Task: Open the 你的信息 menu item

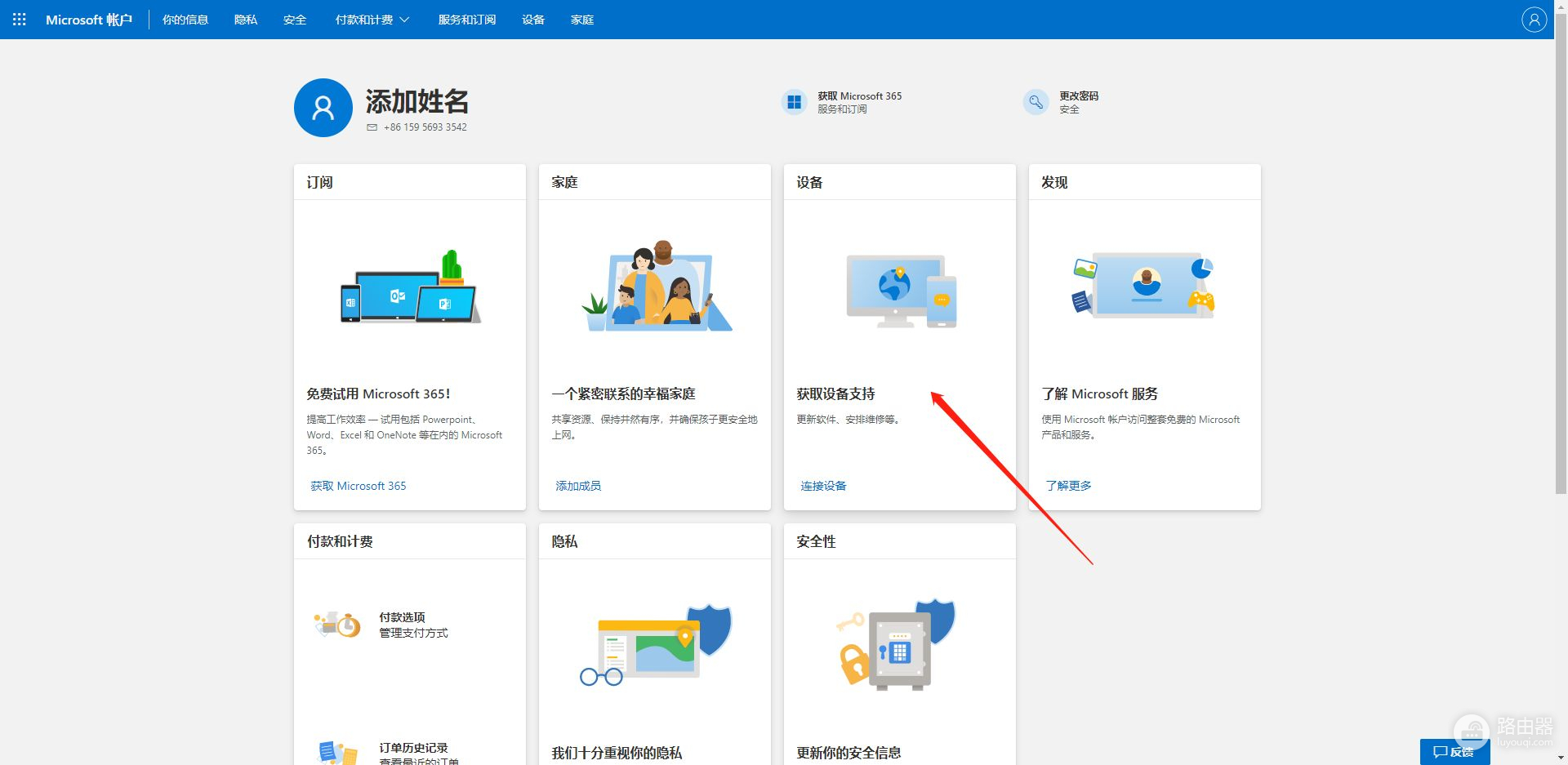Action: [185, 20]
